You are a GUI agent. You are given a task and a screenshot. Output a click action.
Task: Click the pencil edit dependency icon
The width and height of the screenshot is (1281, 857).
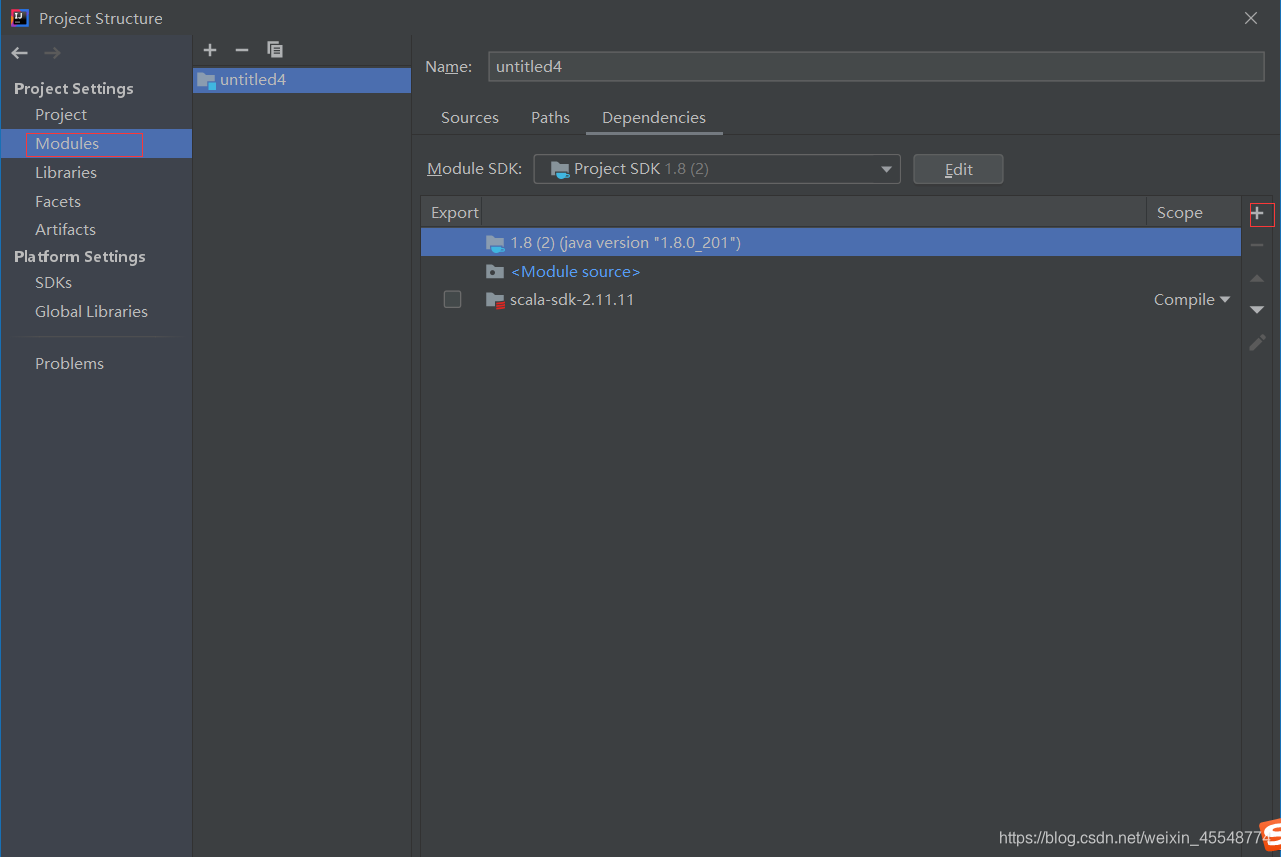click(1258, 342)
